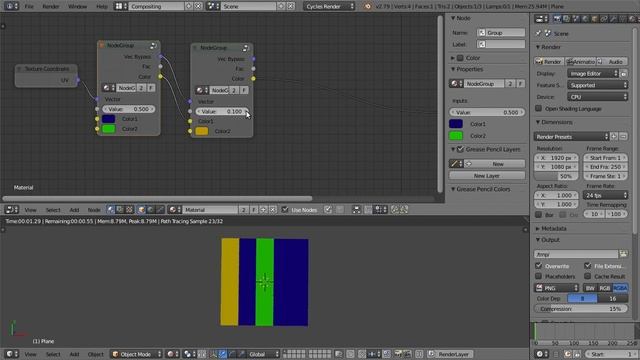Open the Compositing screen layout dropdown
This screenshot has height=360, width=640.
pos(156,7)
